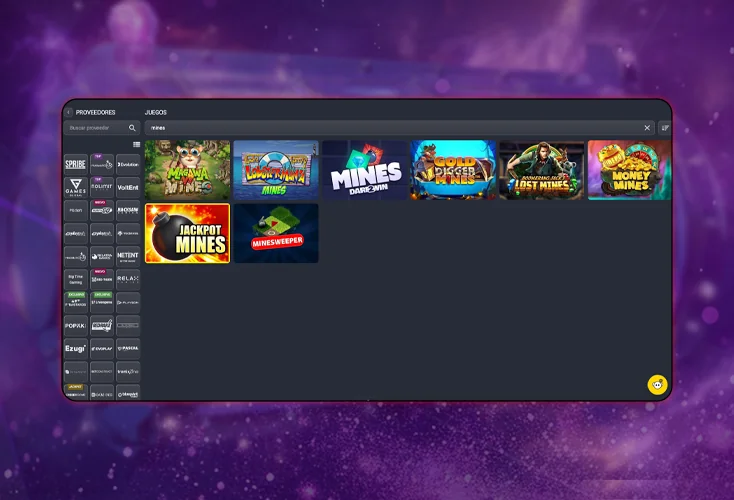Select the Hacksaw Gaming provider
The height and width of the screenshot is (500, 734).
128,210
